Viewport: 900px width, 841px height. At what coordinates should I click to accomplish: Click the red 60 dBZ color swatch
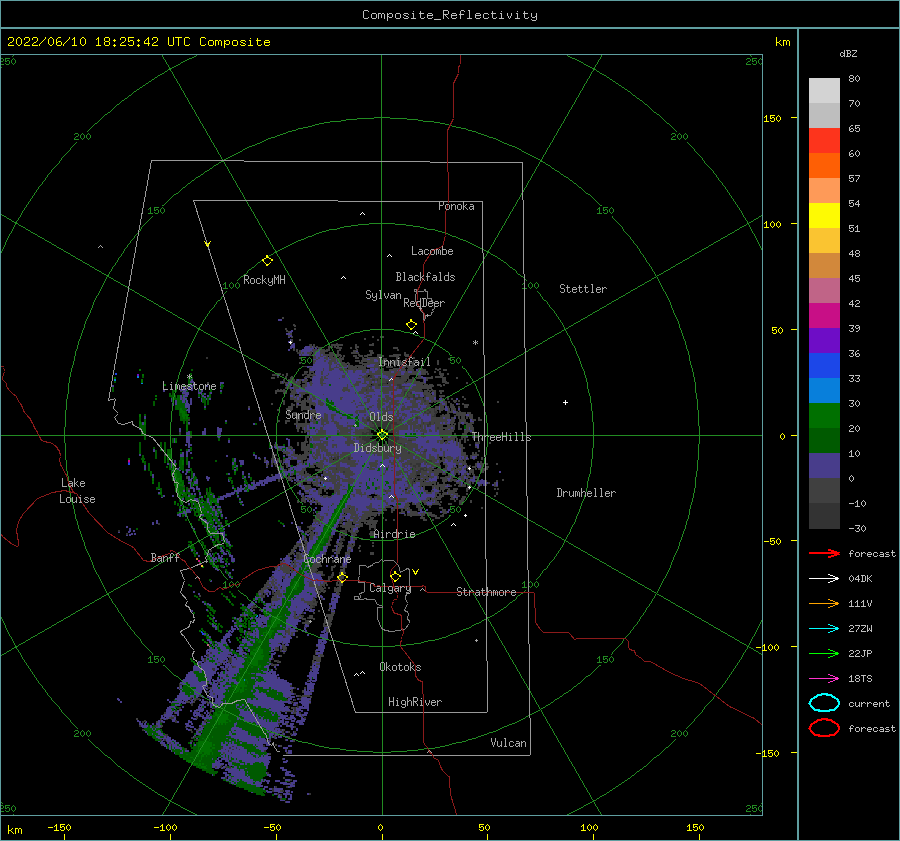[x=824, y=141]
